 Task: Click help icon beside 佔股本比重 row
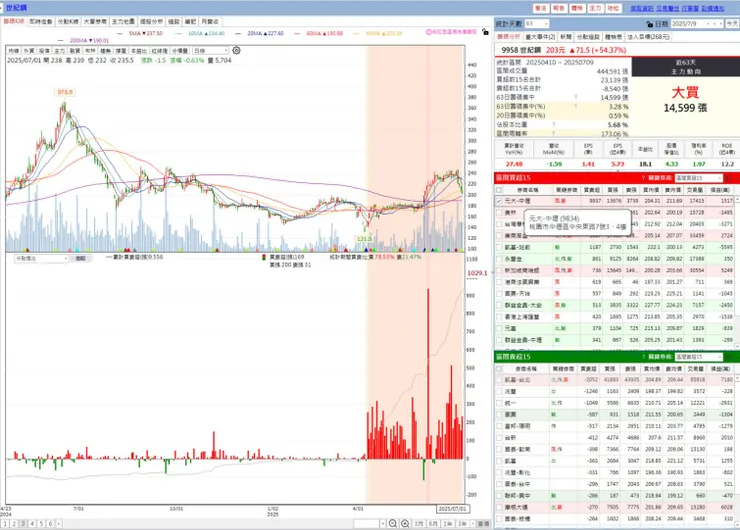[x=554, y=125]
